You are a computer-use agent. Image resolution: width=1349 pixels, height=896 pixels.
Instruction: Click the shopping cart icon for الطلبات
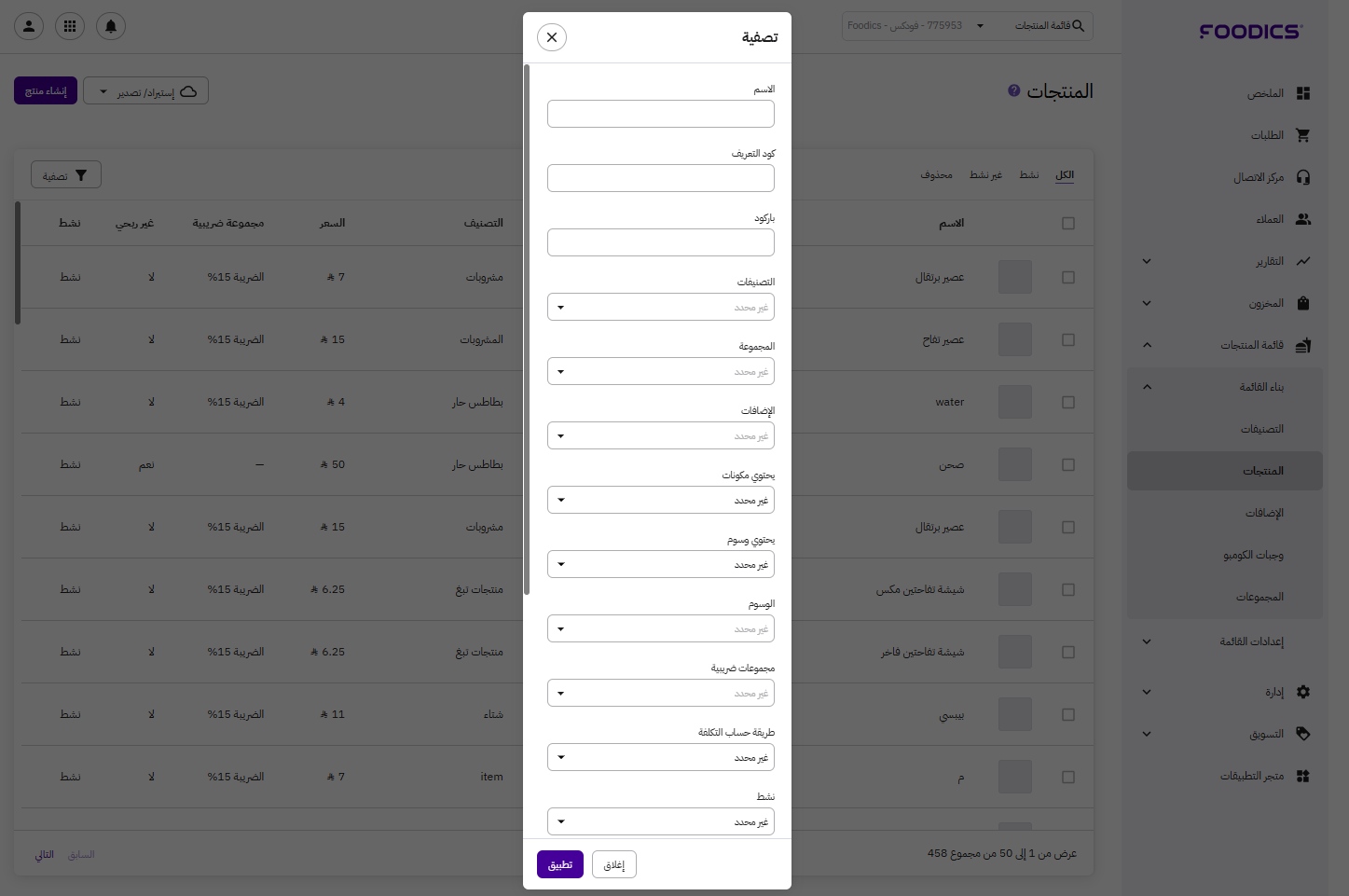(1303, 135)
